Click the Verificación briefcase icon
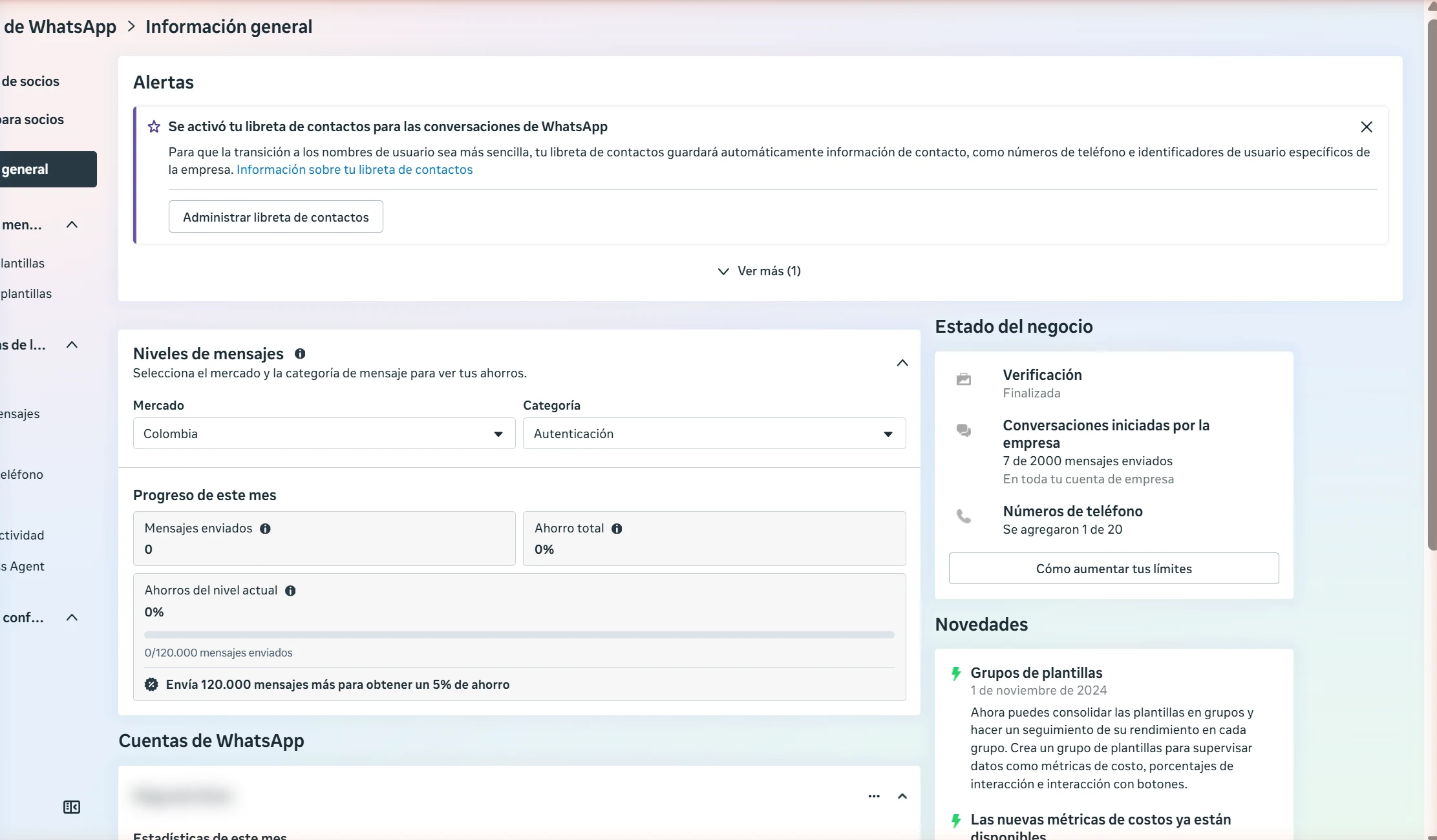The image size is (1437, 840). pos(963,379)
